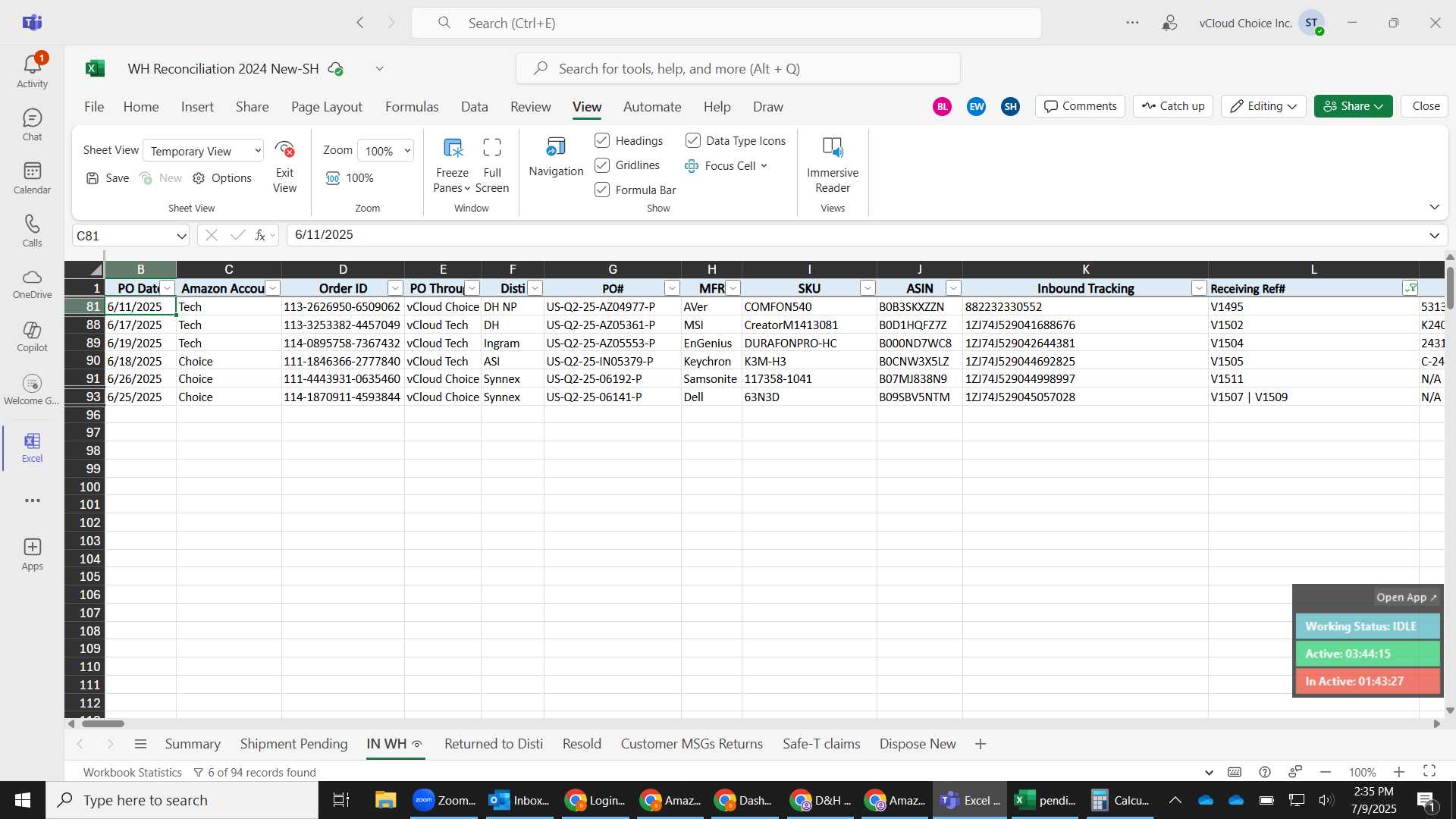Open the File menu
Screen dimensions: 1456x819
pyautogui.click(x=94, y=107)
